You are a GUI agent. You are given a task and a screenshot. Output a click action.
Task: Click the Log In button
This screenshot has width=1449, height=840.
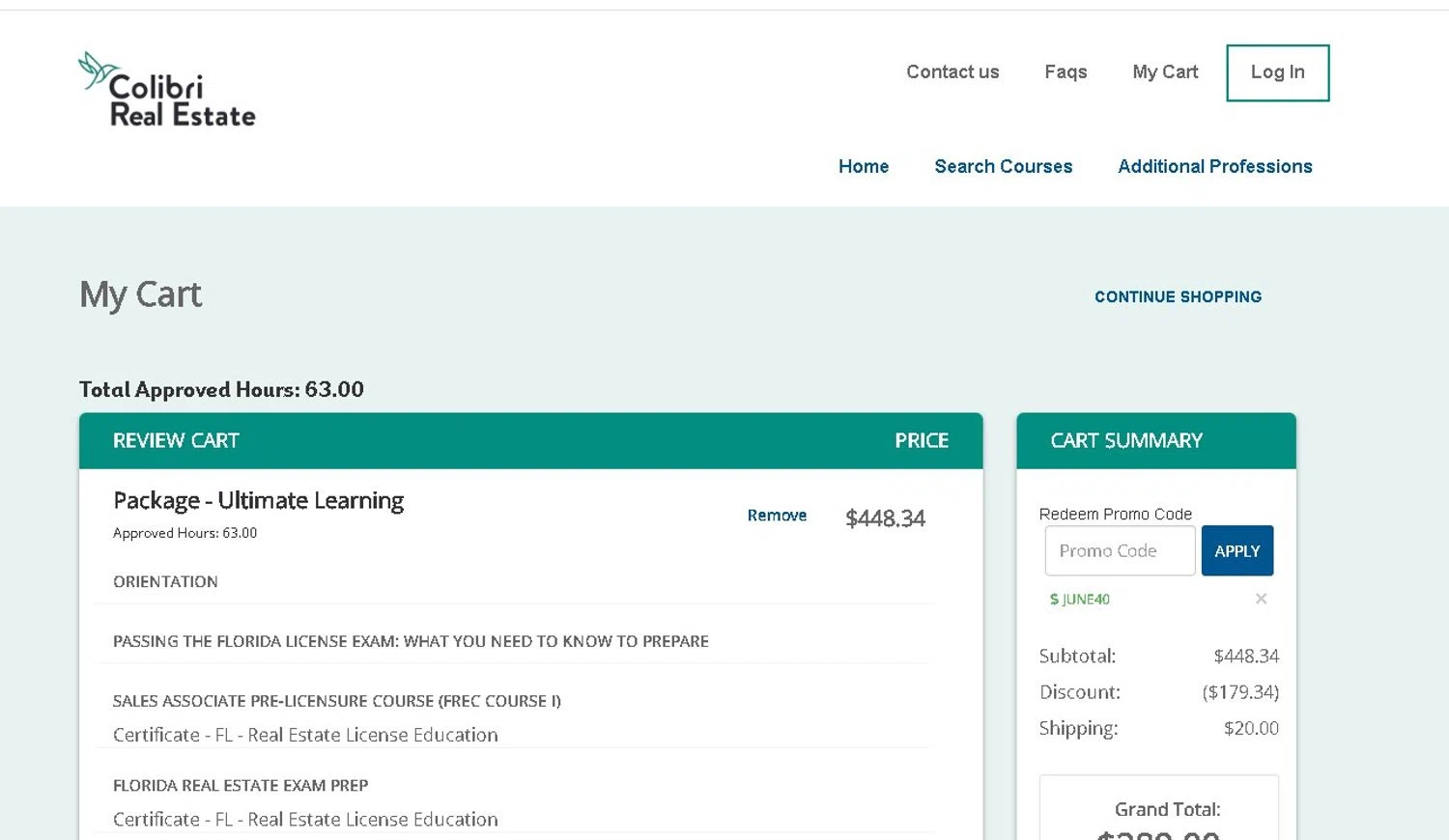coord(1277,72)
